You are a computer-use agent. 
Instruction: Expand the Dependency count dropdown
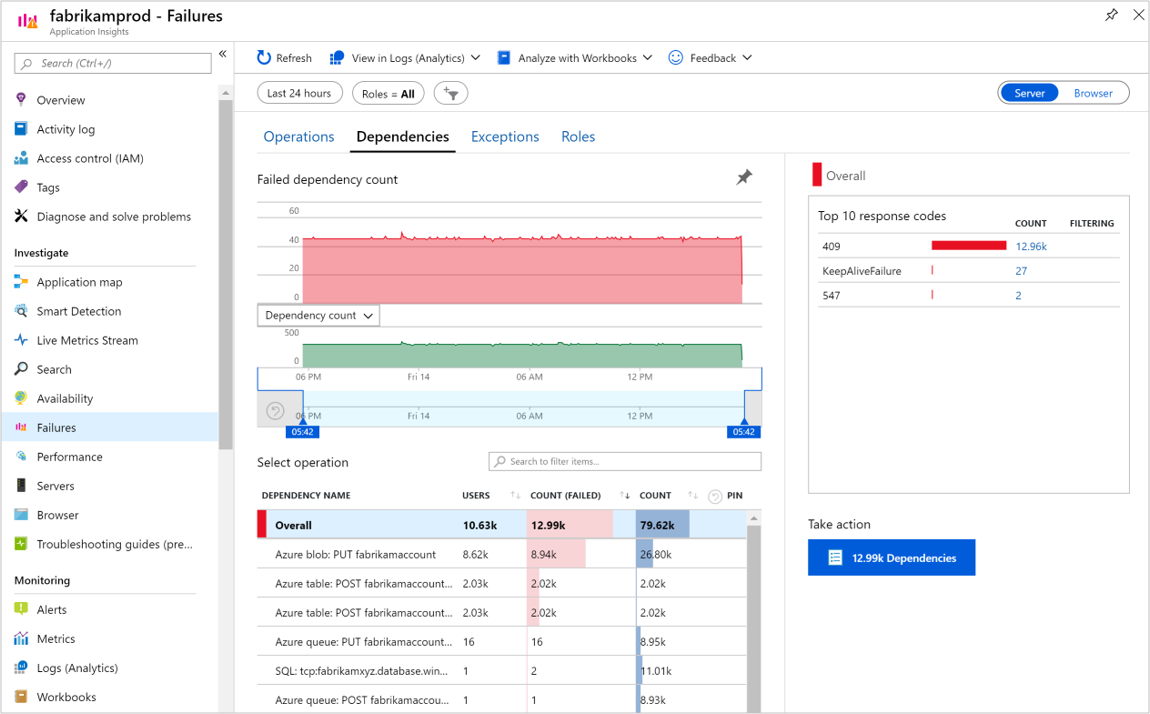pos(318,315)
